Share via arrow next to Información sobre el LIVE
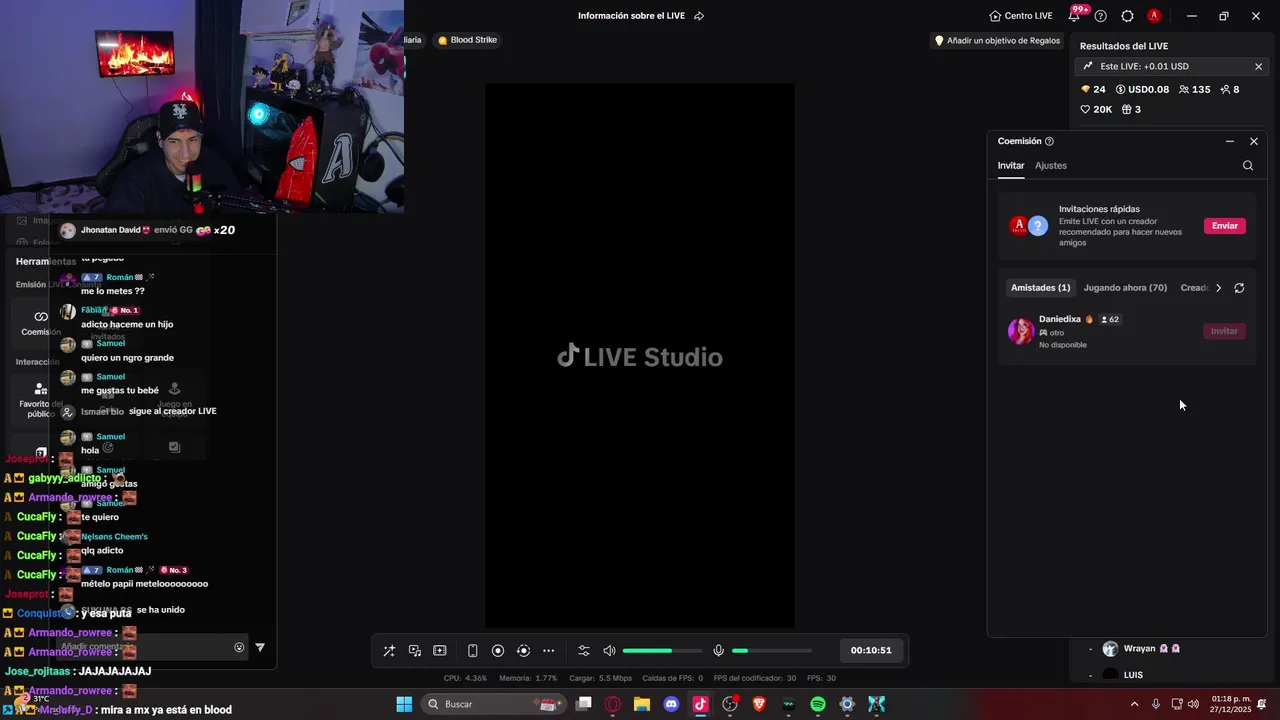Viewport: 1280px width, 720px height. [699, 16]
